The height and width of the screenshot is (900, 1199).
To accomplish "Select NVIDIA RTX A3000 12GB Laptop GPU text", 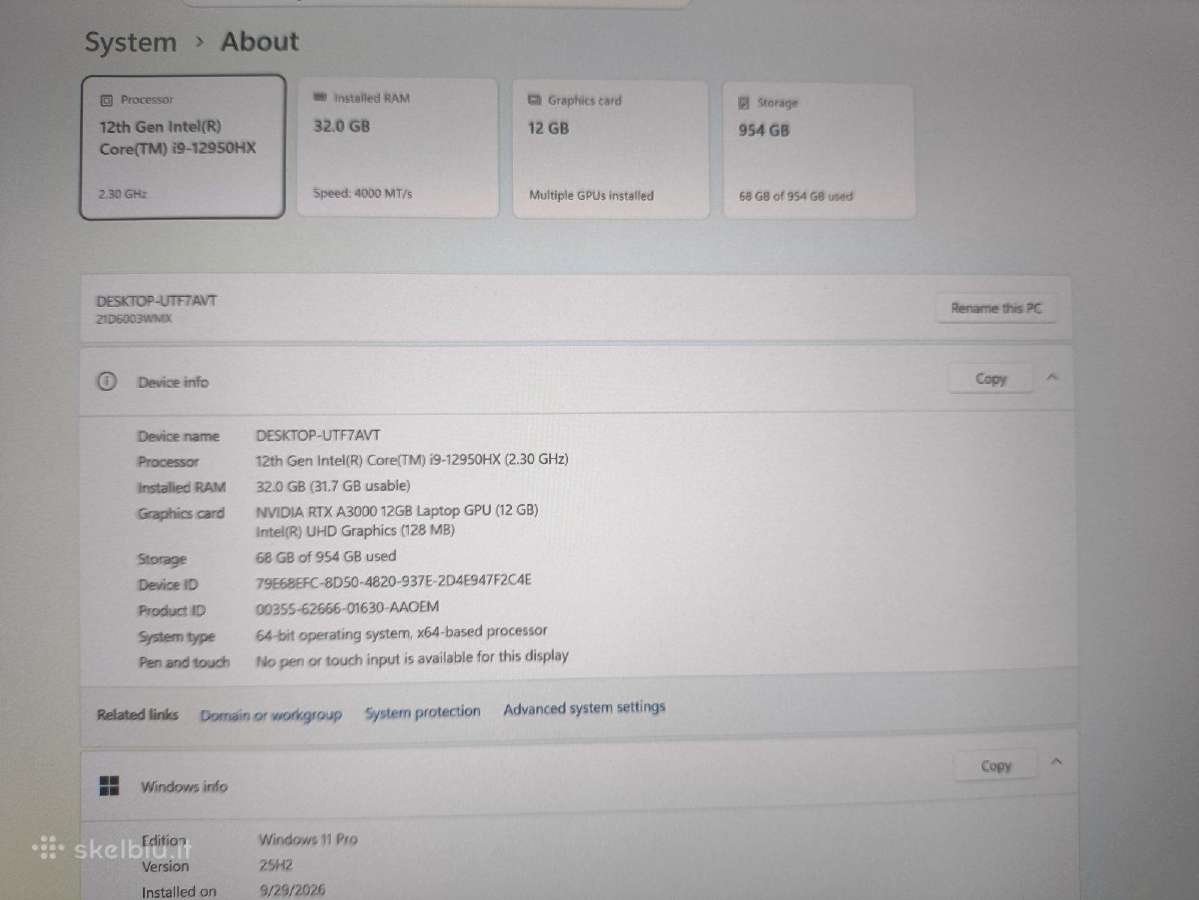I will pos(397,510).
